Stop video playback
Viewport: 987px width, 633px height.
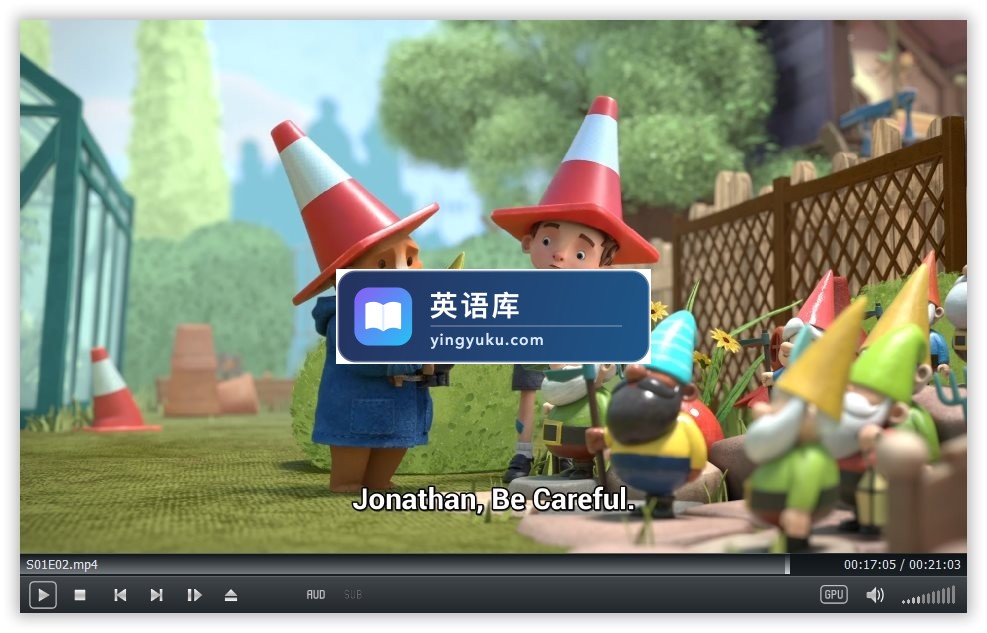pos(80,595)
